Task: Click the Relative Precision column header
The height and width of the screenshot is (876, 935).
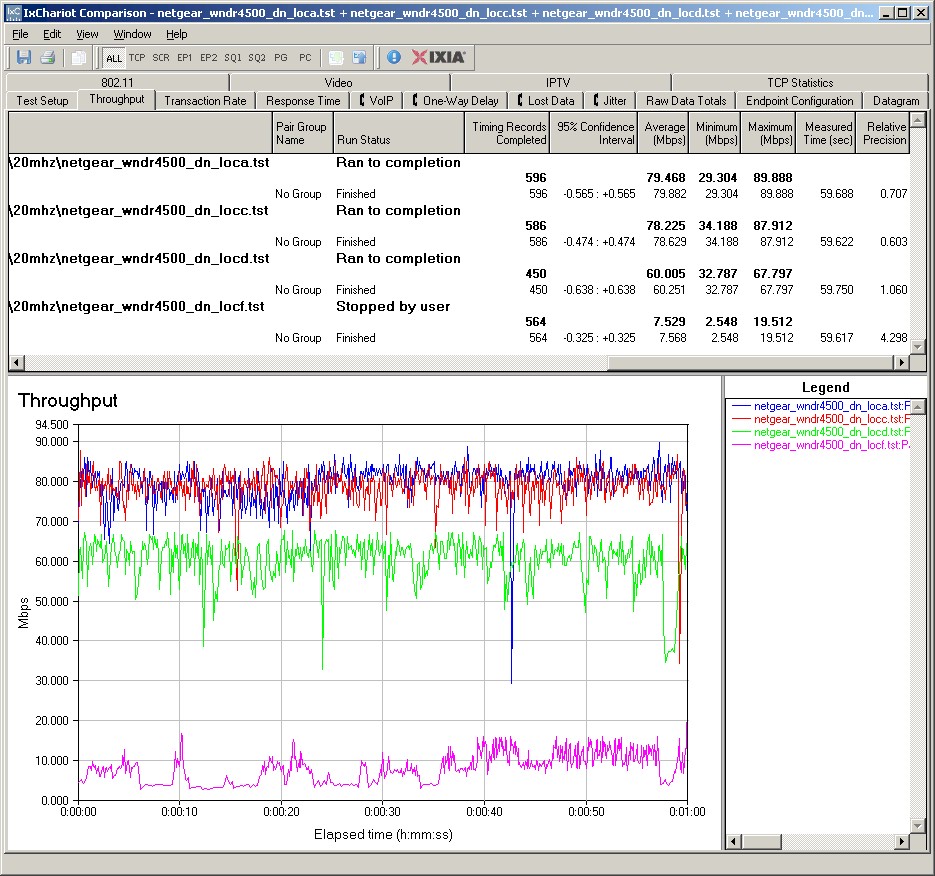Action: (x=883, y=133)
